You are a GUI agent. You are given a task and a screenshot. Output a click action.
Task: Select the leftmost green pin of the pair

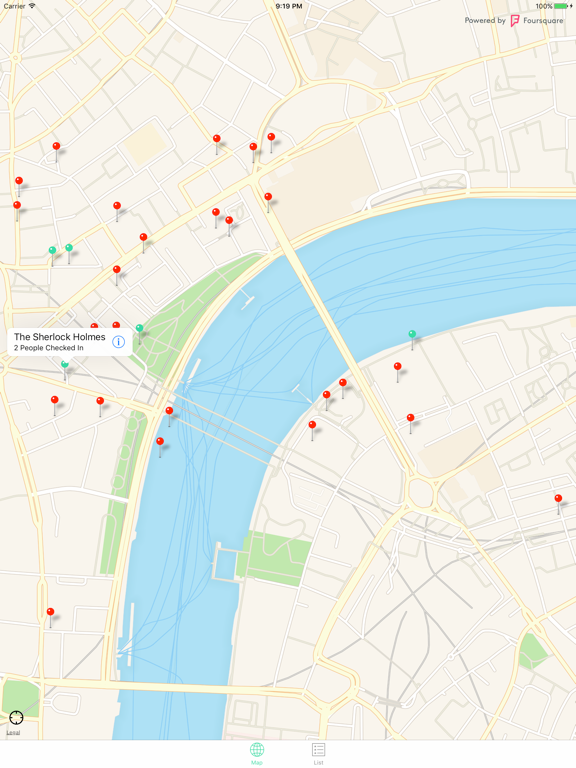point(52,256)
